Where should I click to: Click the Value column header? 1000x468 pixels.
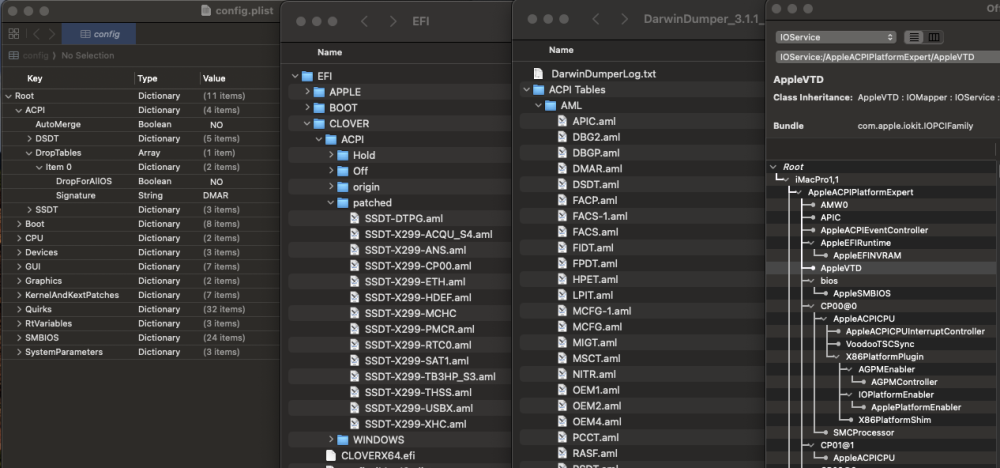(x=214, y=78)
